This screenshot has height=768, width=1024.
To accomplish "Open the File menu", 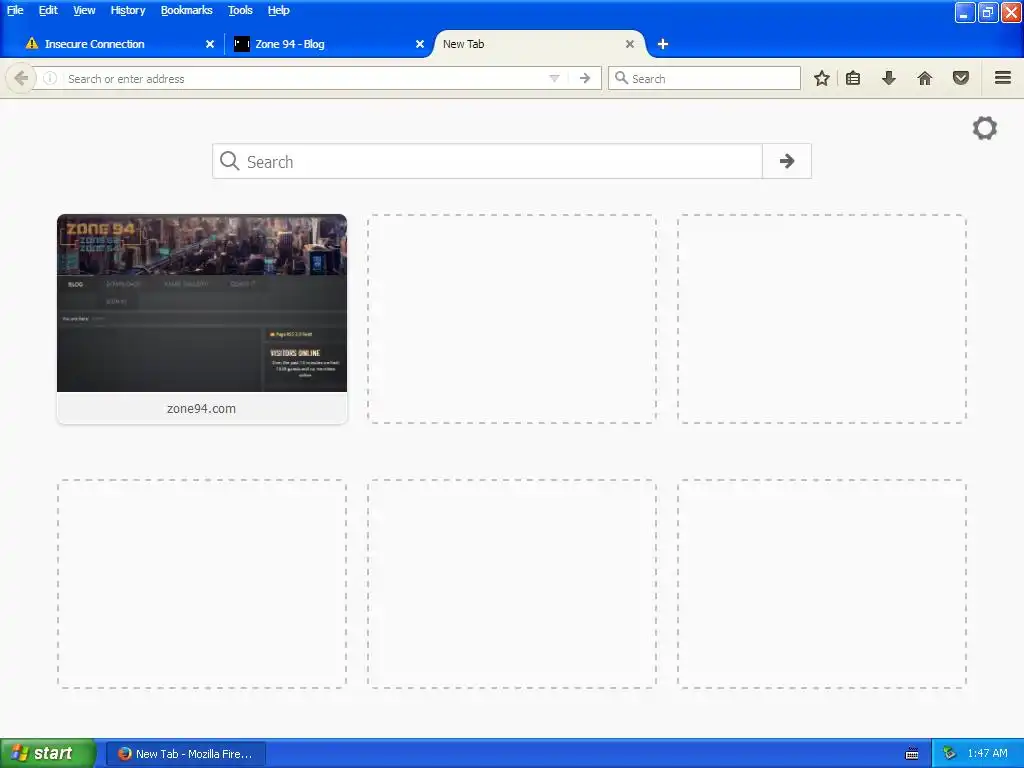I will click(x=15, y=10).
